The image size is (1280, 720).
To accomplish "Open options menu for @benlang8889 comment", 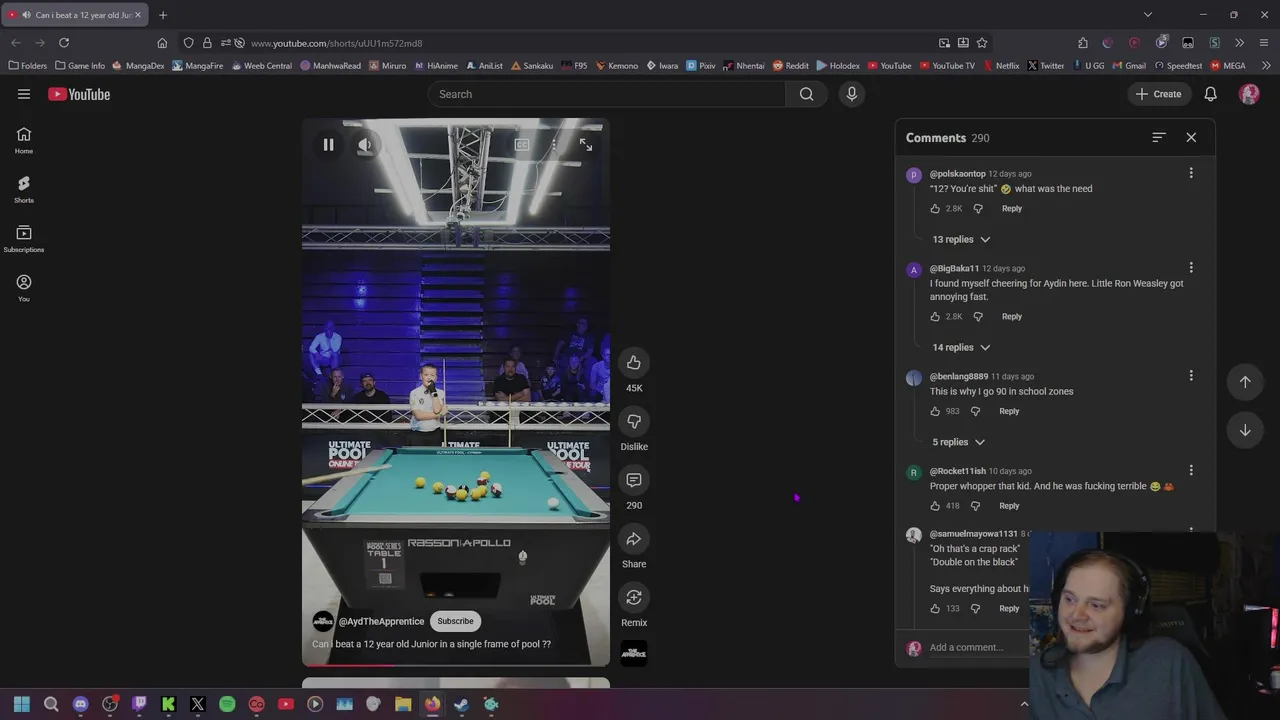I will [1191, 376].
